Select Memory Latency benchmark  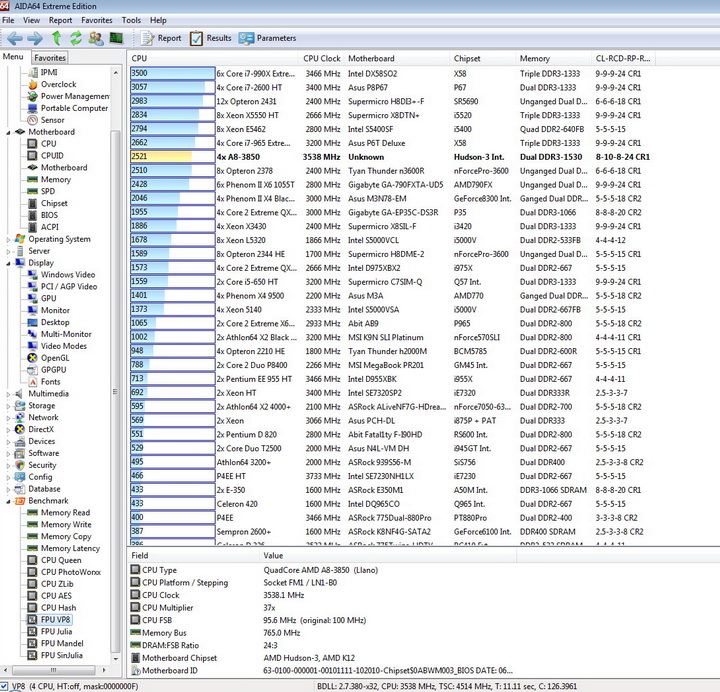point(70,548)
